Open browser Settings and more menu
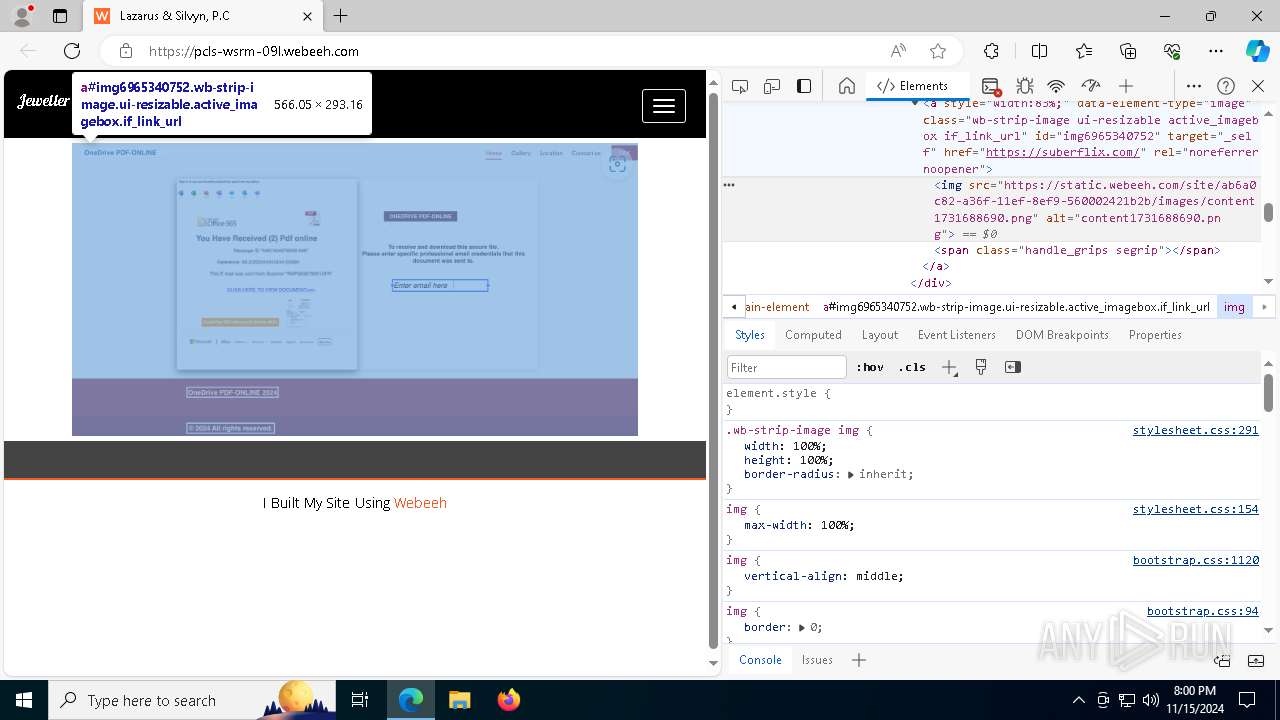 1216,51
